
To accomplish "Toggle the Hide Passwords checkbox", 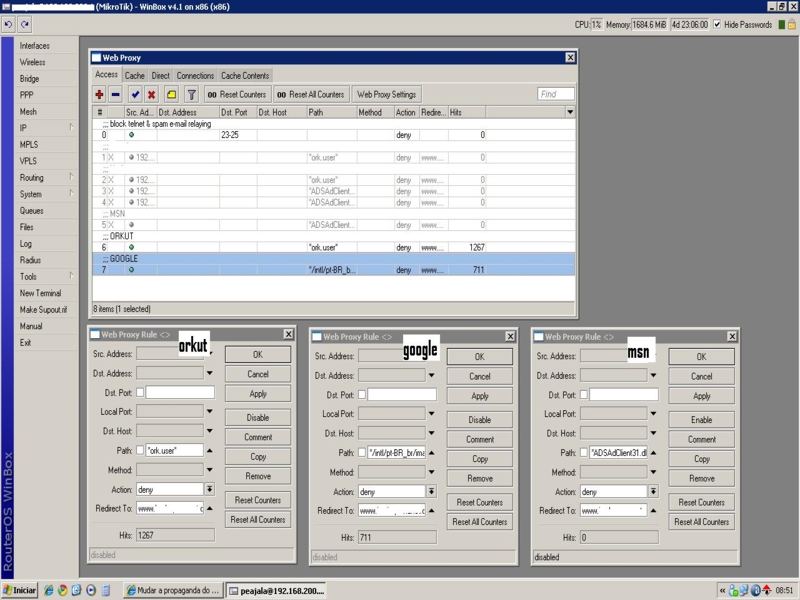I will pos(717,24).
